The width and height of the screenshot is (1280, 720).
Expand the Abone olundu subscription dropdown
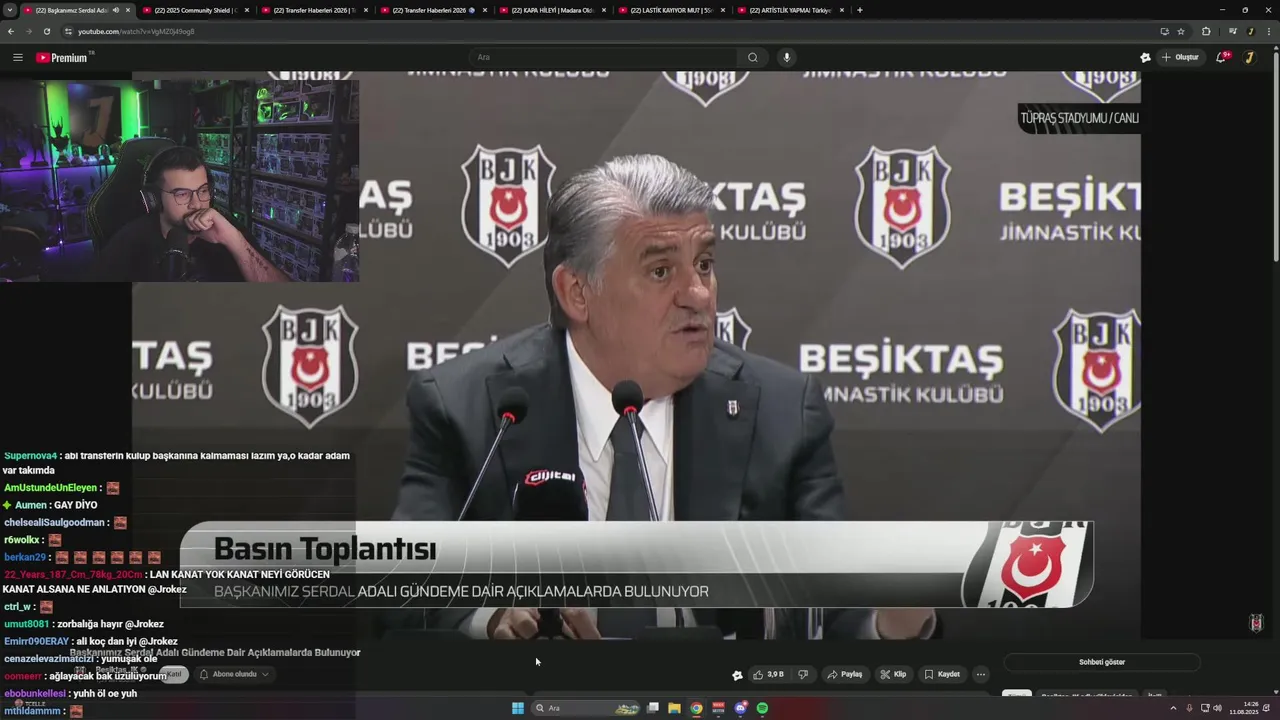tap(234, 674)
